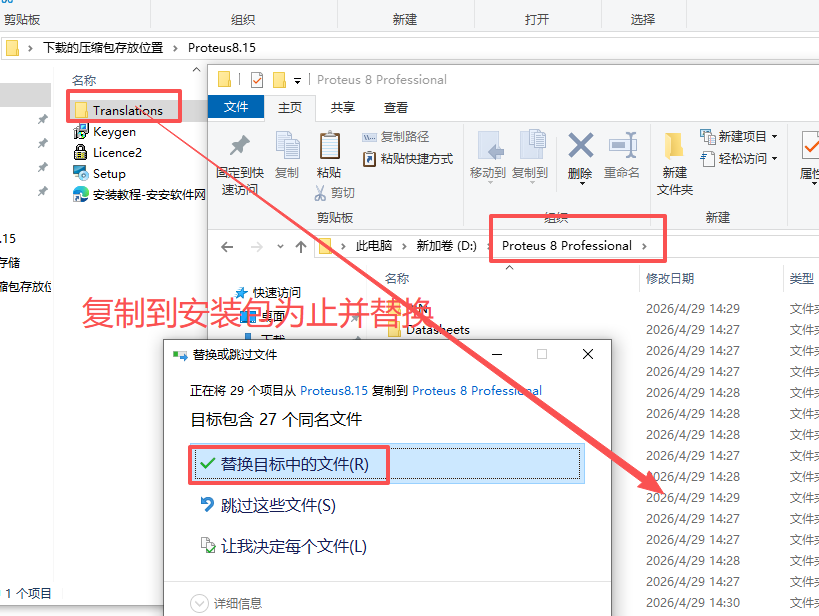Expand chevron after Proteus 8 Professional breadcrumb
Viewport: 819px width, 616px height.
[x=645, y=246]
